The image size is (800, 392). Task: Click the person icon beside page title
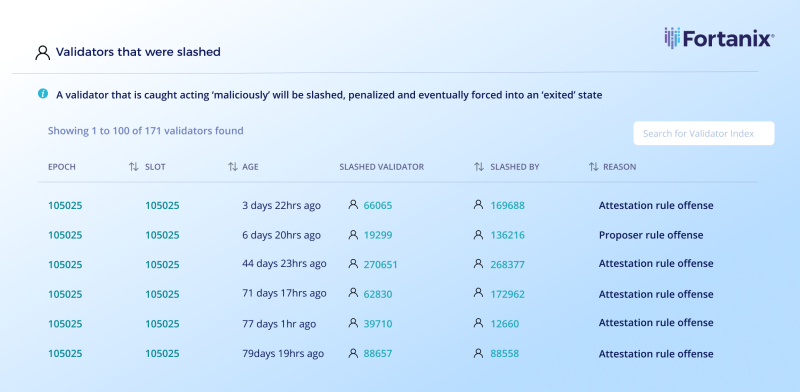(42, 52)
